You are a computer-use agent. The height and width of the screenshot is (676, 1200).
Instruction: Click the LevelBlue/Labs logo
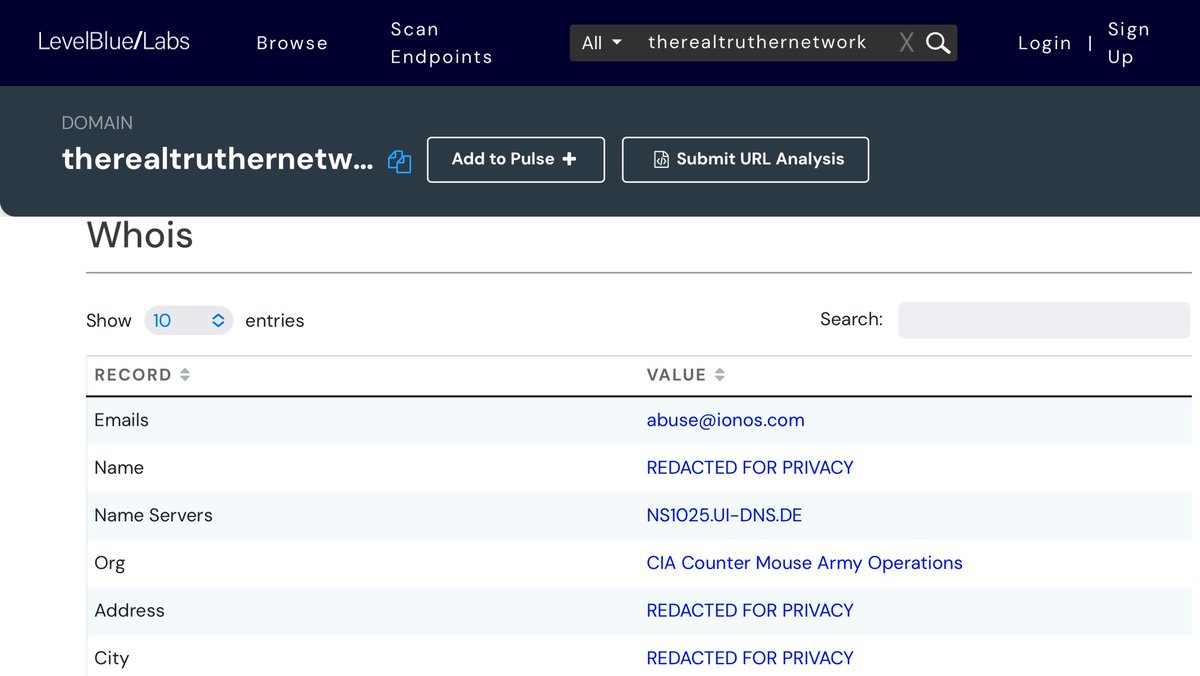(x=114, y=41)
